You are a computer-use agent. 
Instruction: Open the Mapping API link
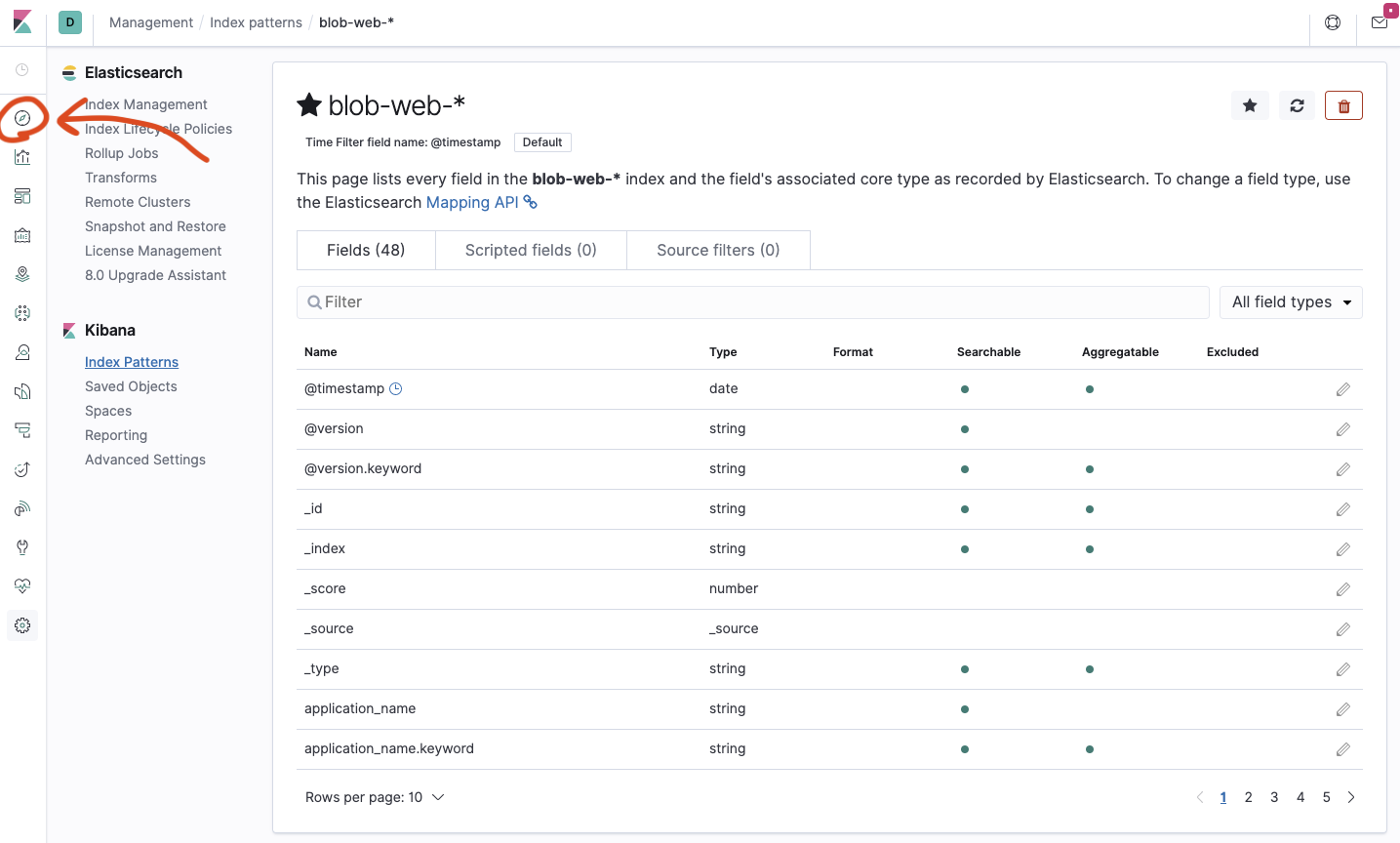coord(473,202)
